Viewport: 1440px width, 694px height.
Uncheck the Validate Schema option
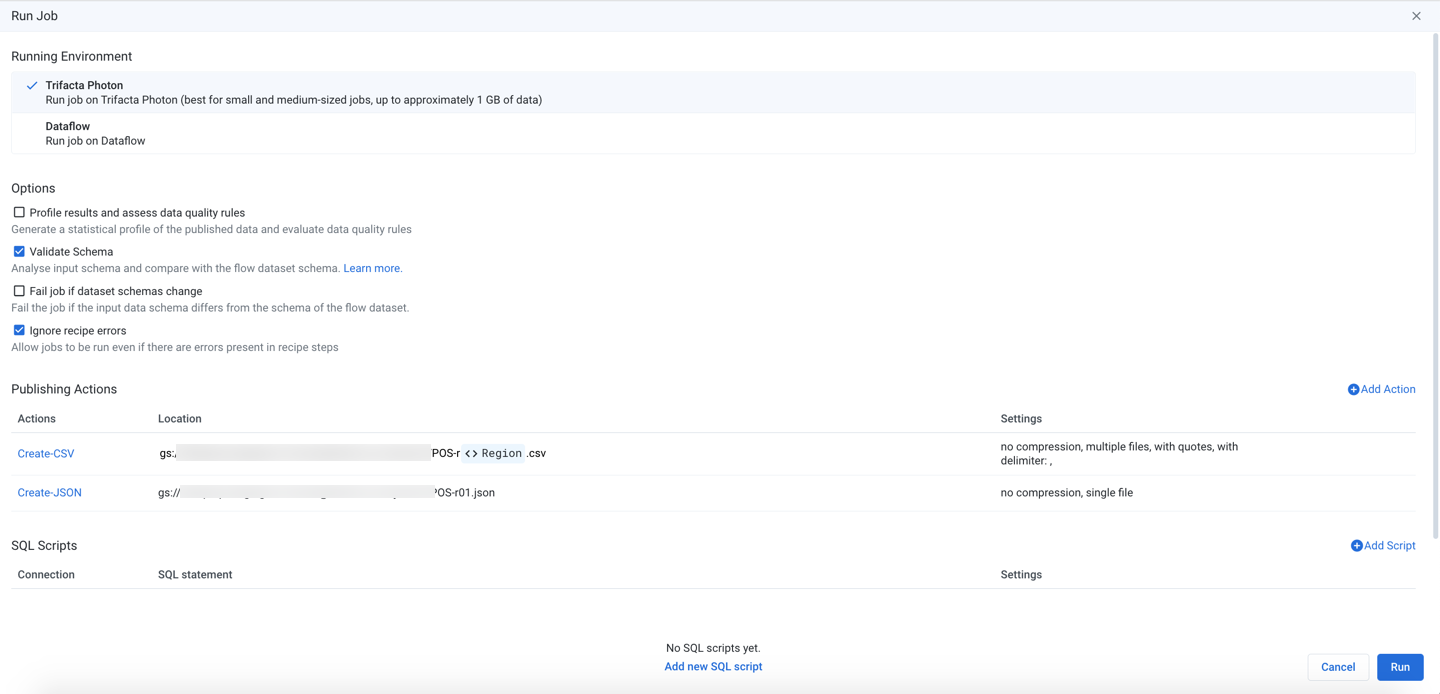pos(19,252)
